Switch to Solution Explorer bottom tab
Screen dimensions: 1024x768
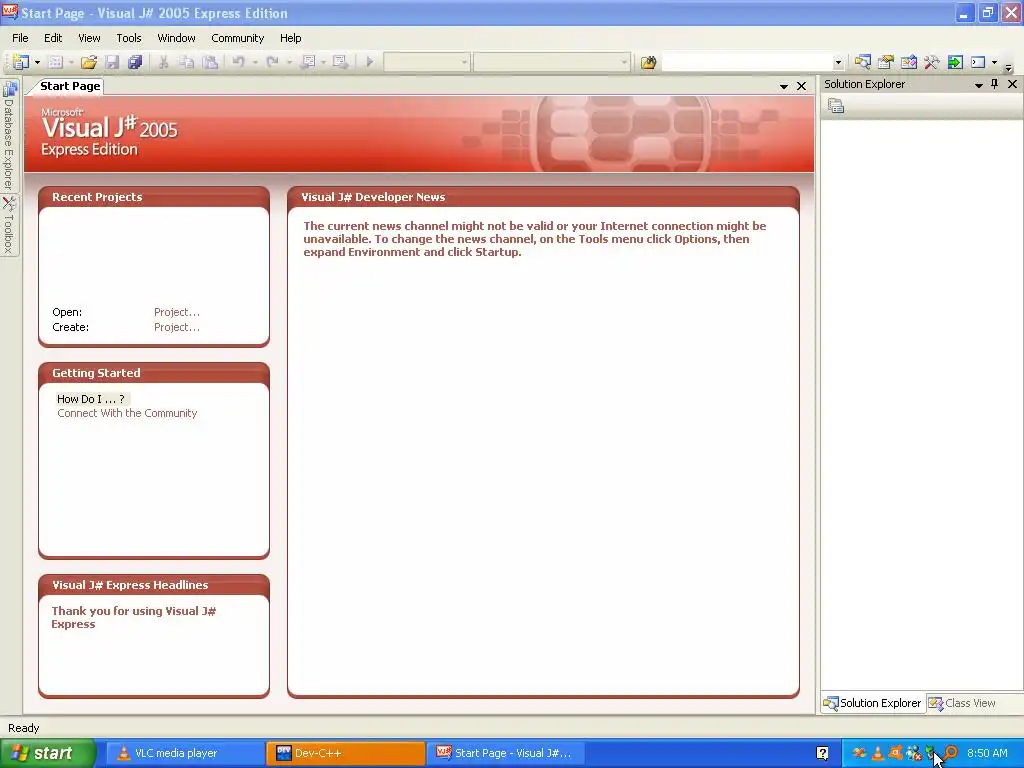[873, 703]
